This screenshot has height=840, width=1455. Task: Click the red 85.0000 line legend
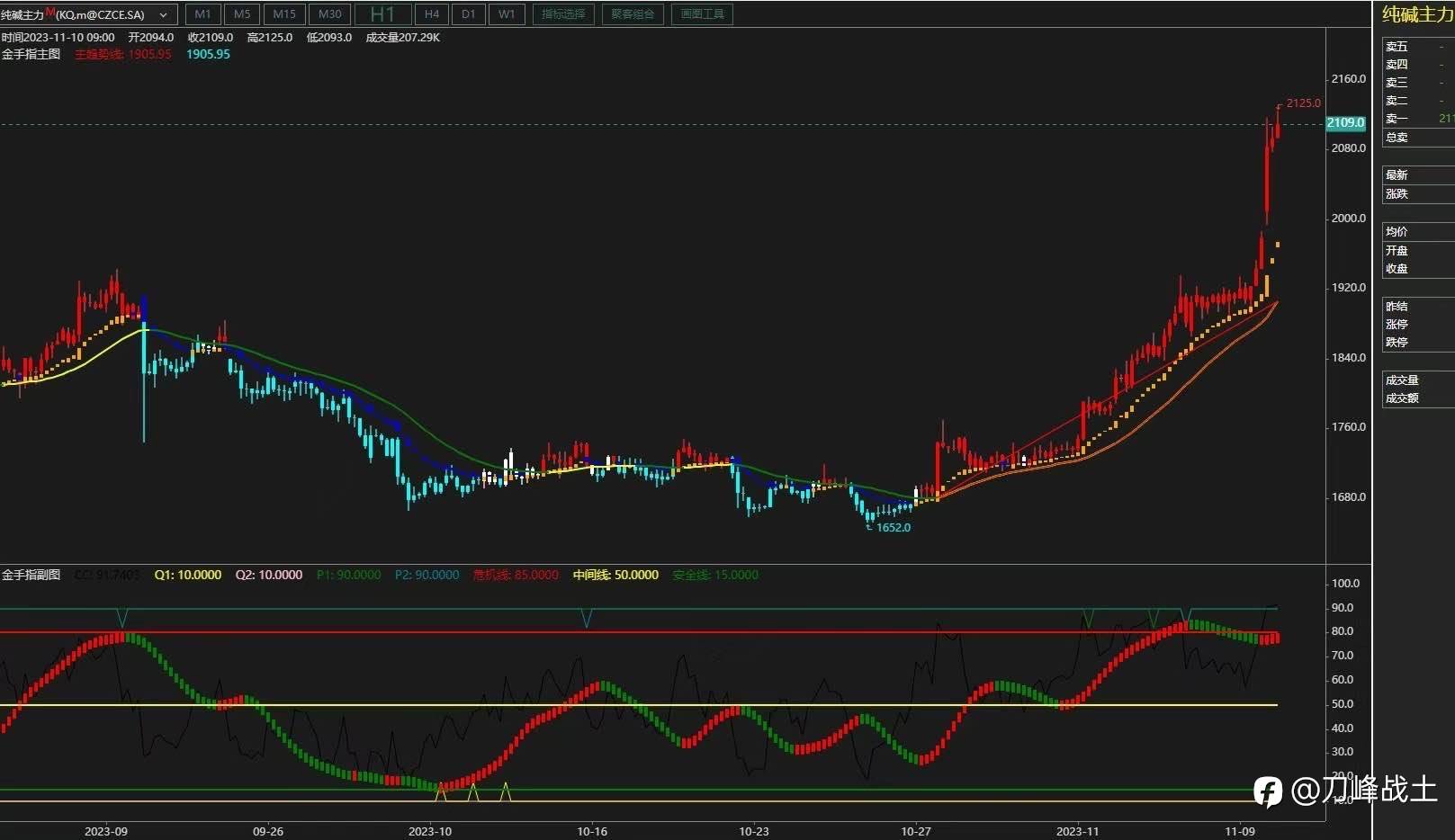point(516,575)
